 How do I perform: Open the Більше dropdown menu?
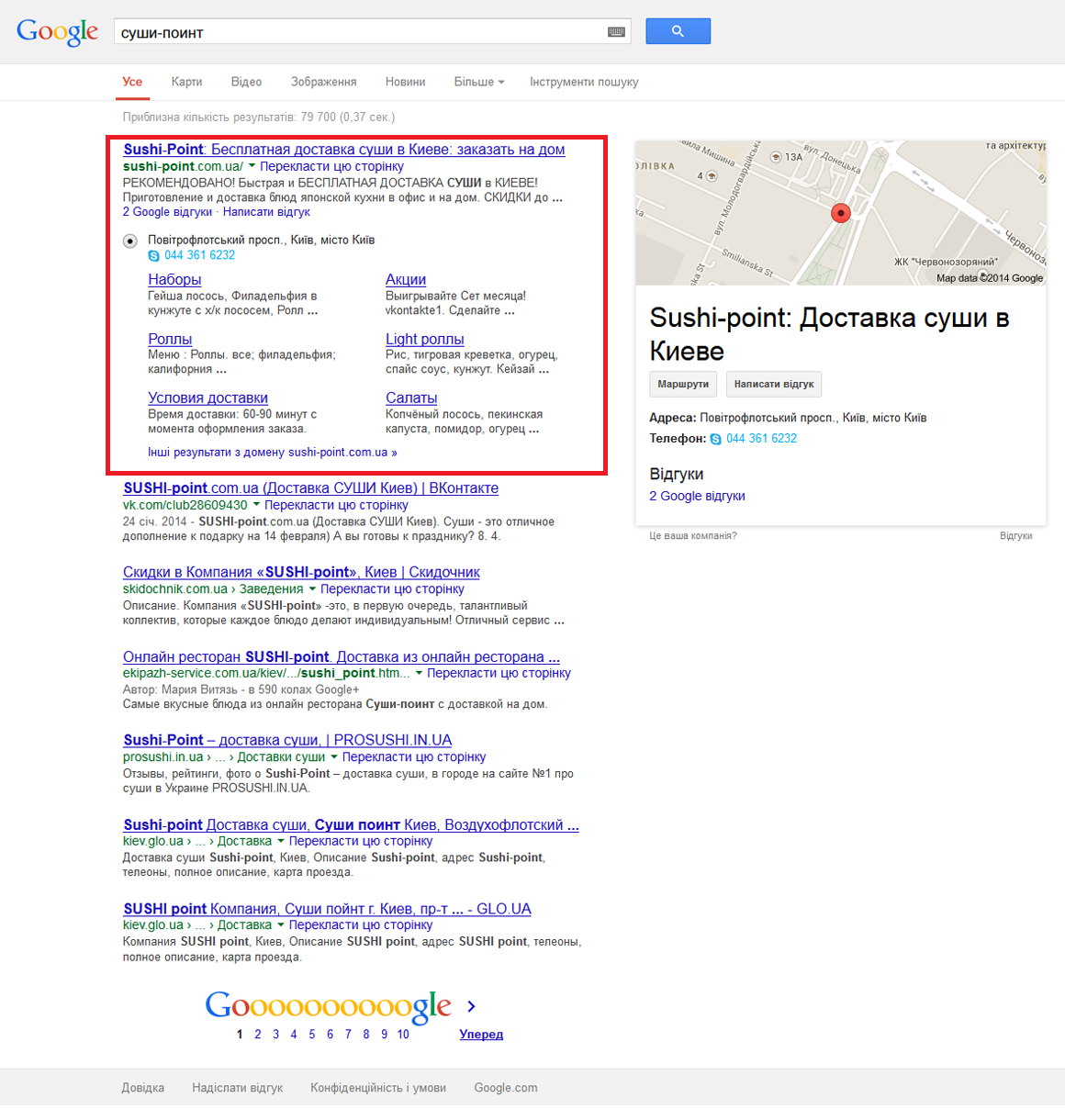479,82
